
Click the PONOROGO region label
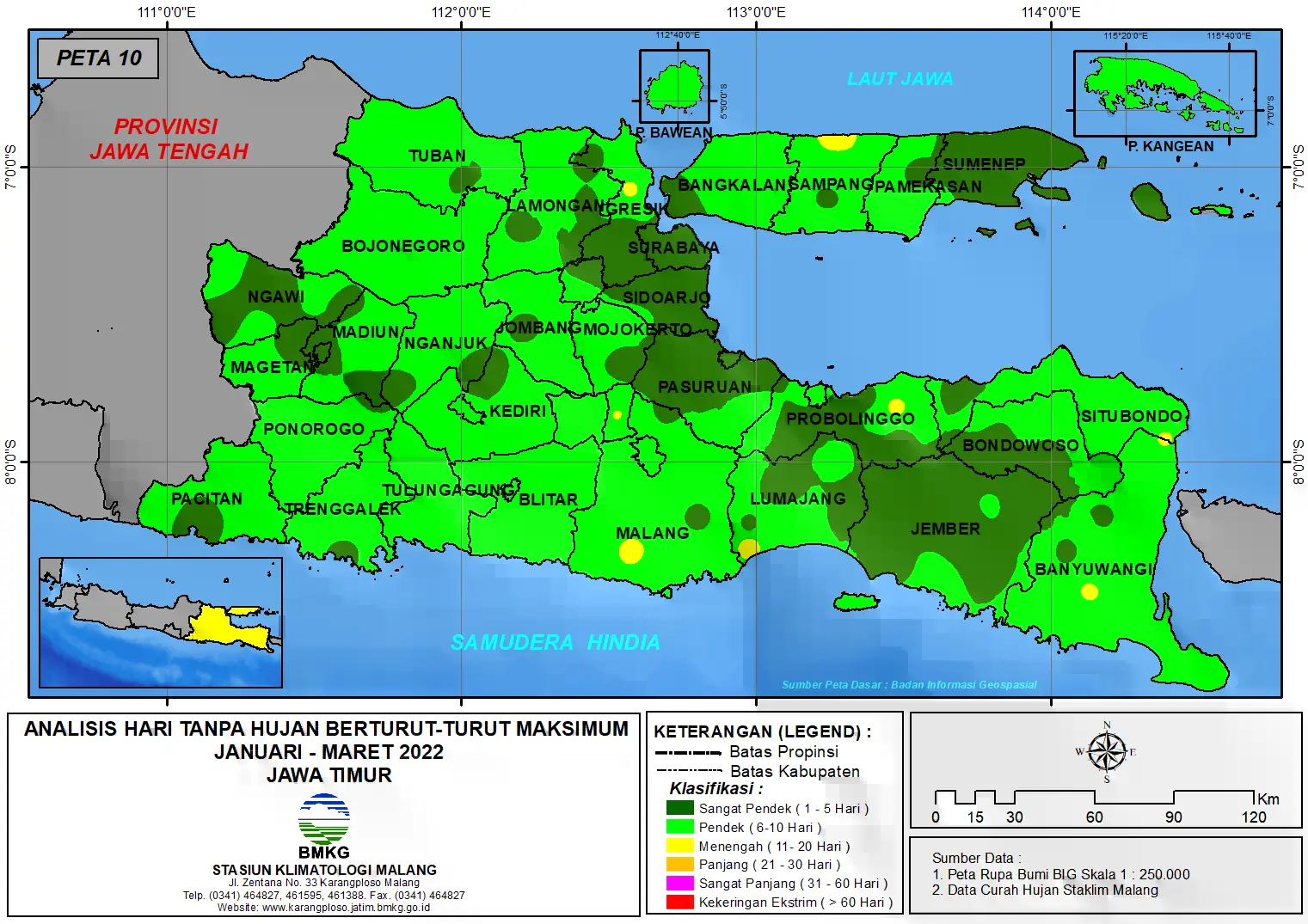(314, 430)
